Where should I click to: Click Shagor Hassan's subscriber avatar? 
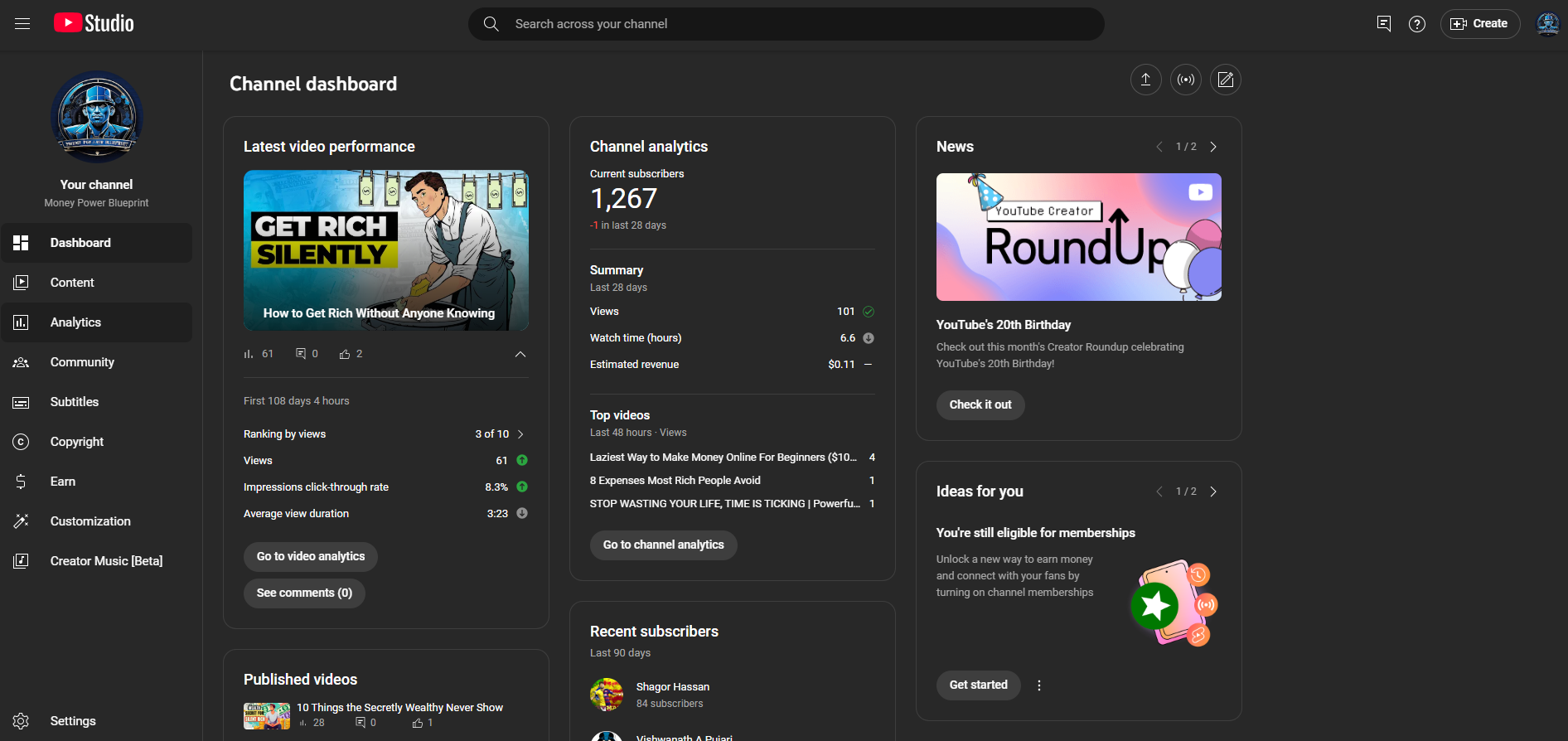[x=607, y=695]
